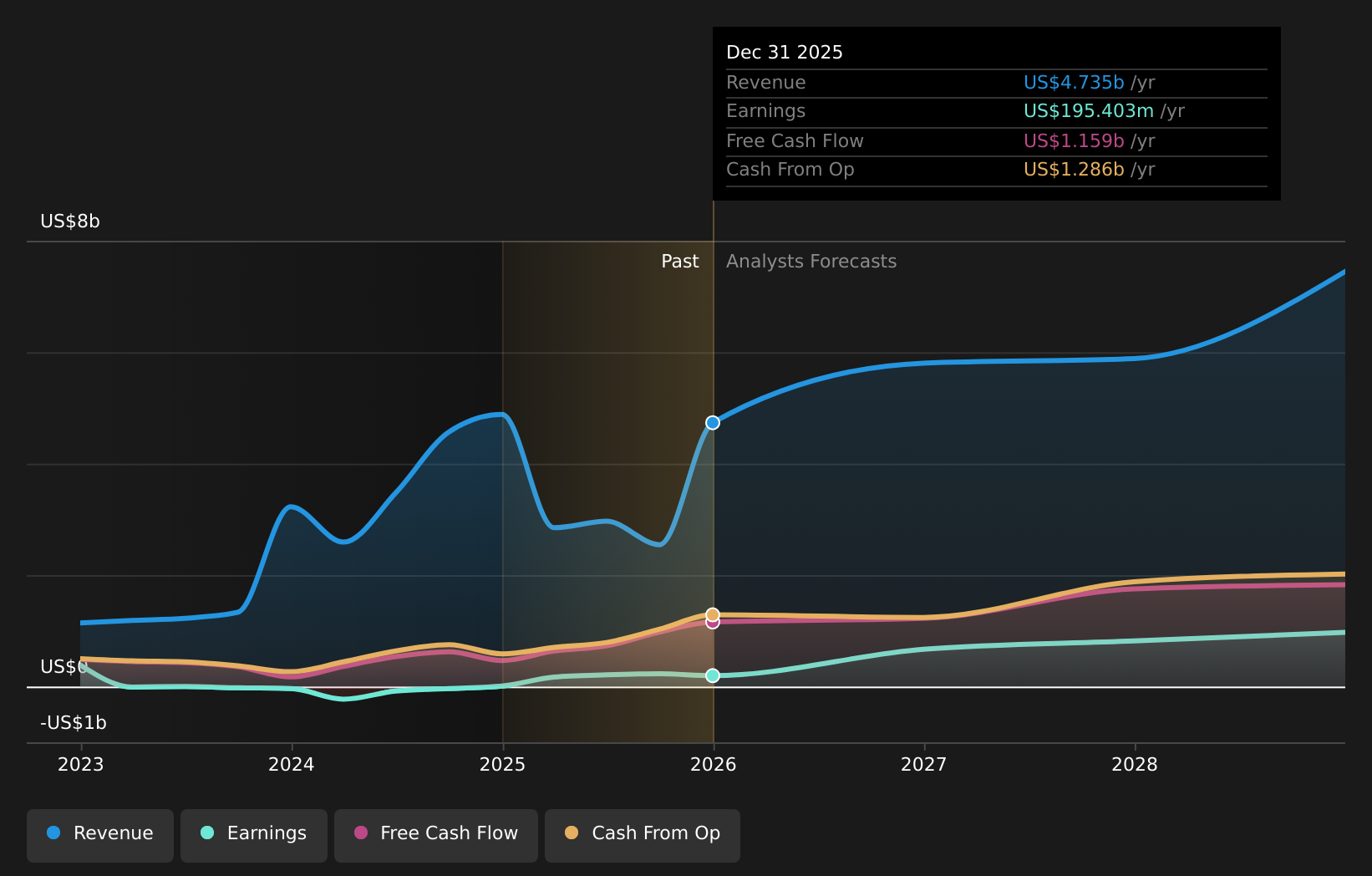Select the Analysts Forecasts section label

click(x=810, y=261)
